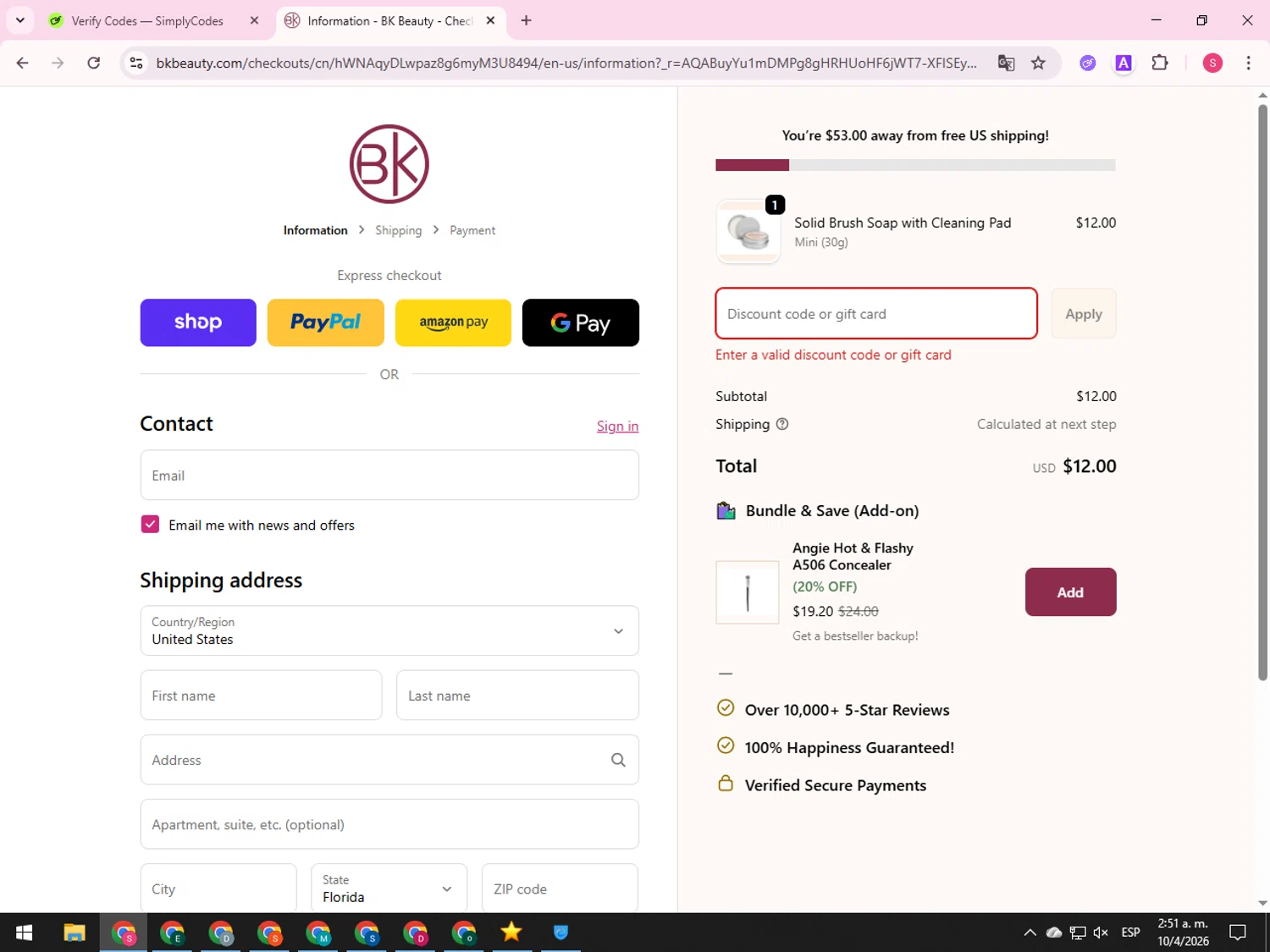Click the shipping help question icon
Viewport: 1270px width, 952px height.
tap(782, 424)
